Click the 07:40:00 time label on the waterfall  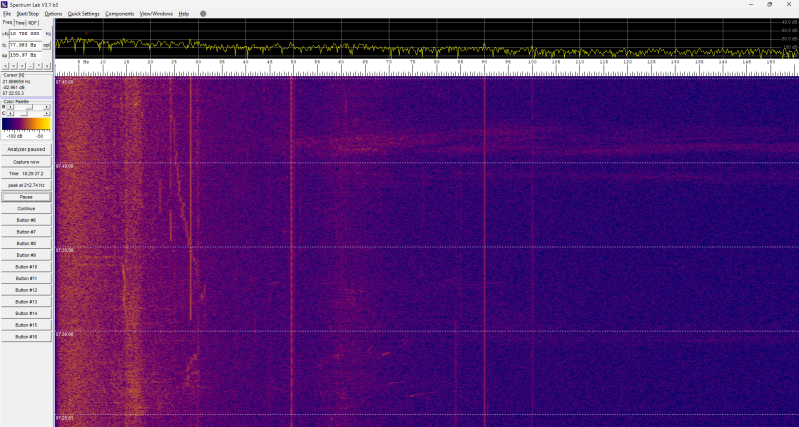(x=65, y=166)
